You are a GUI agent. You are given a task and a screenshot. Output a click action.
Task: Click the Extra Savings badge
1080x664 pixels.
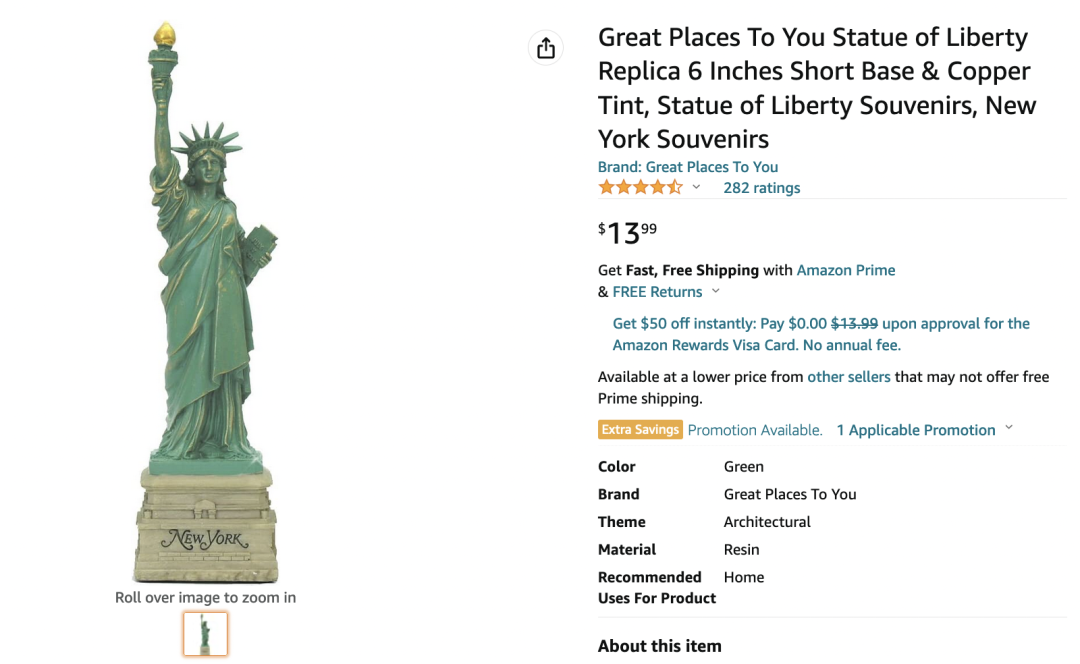pyautogui.click(x=640, y=430)
